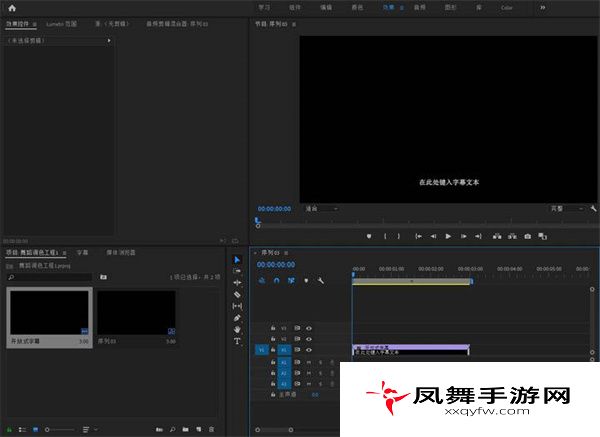Toggle visibility eye for track V3

click(309, 328)
